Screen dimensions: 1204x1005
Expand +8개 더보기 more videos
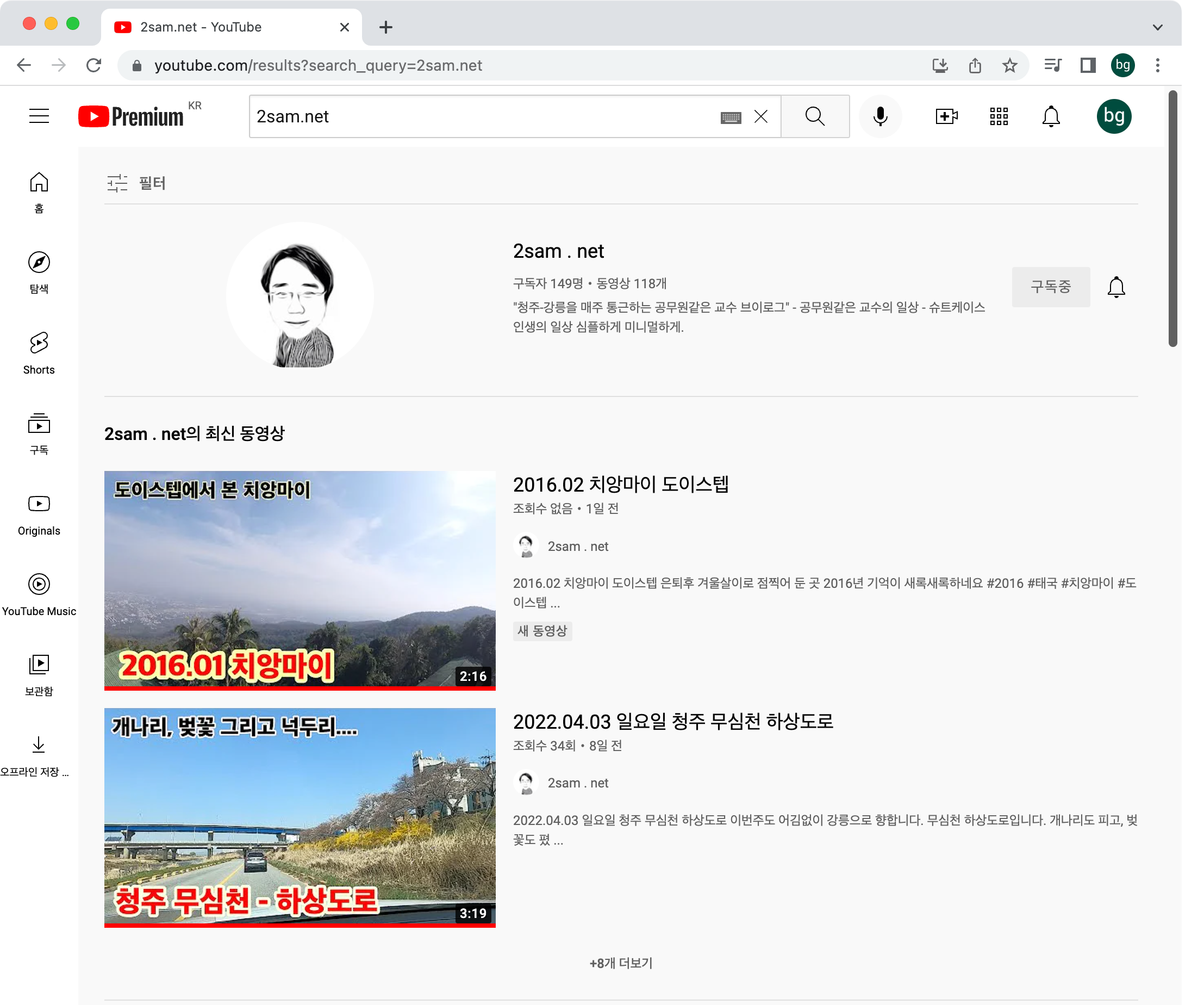click(621, 963)
